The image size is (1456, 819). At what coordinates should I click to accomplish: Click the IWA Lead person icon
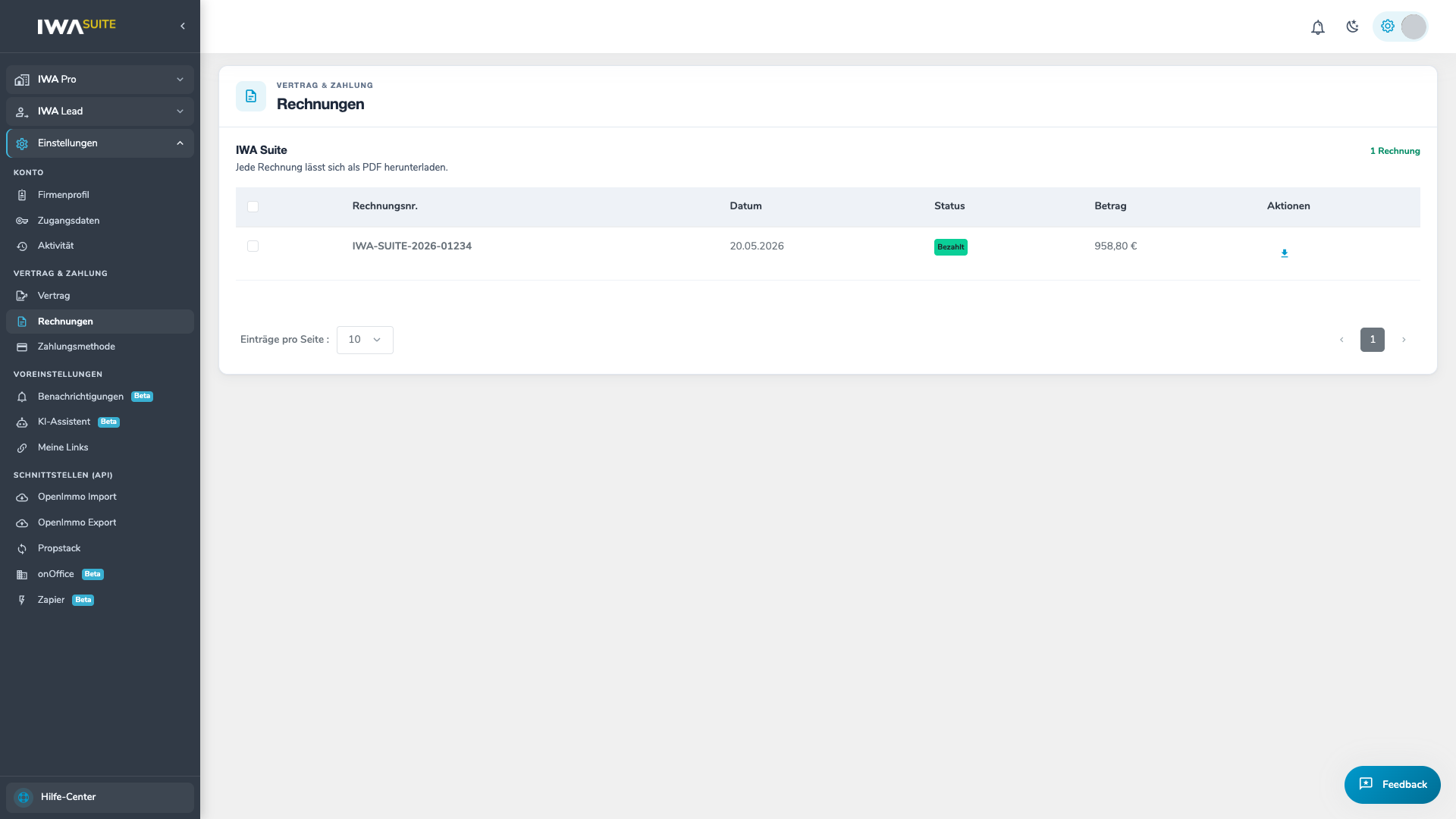(x=22, y=111)
